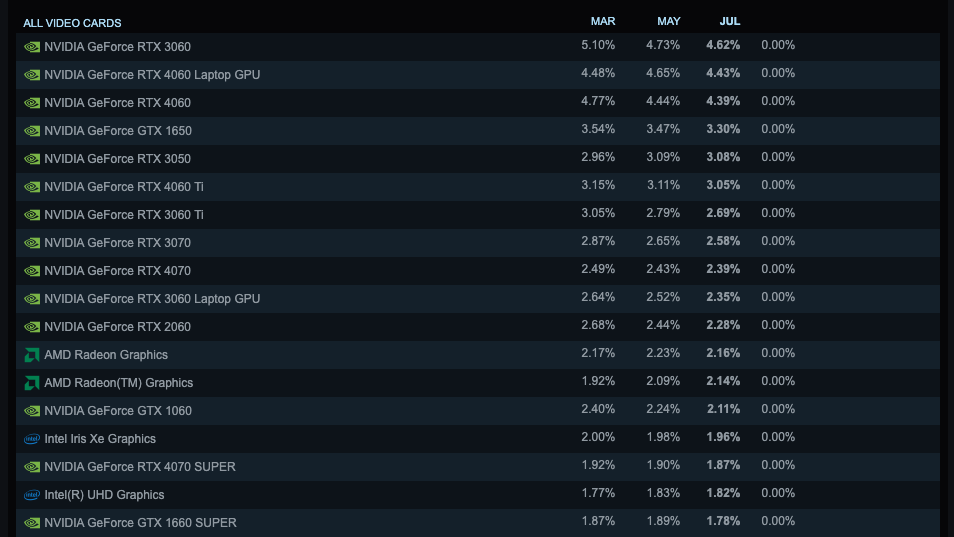Click Intel logo beside Iris Xe Graphics
The height and width of the screenshot is (537, 954).
coord(32,439)
